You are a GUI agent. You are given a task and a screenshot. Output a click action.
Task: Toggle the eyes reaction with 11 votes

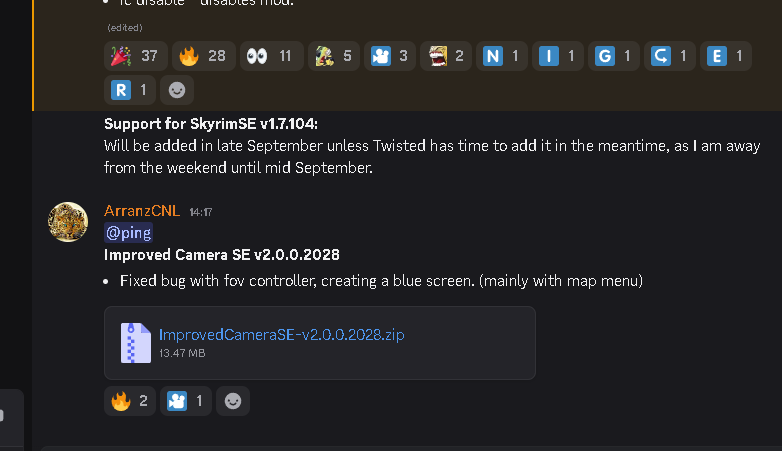click(271, 56)
